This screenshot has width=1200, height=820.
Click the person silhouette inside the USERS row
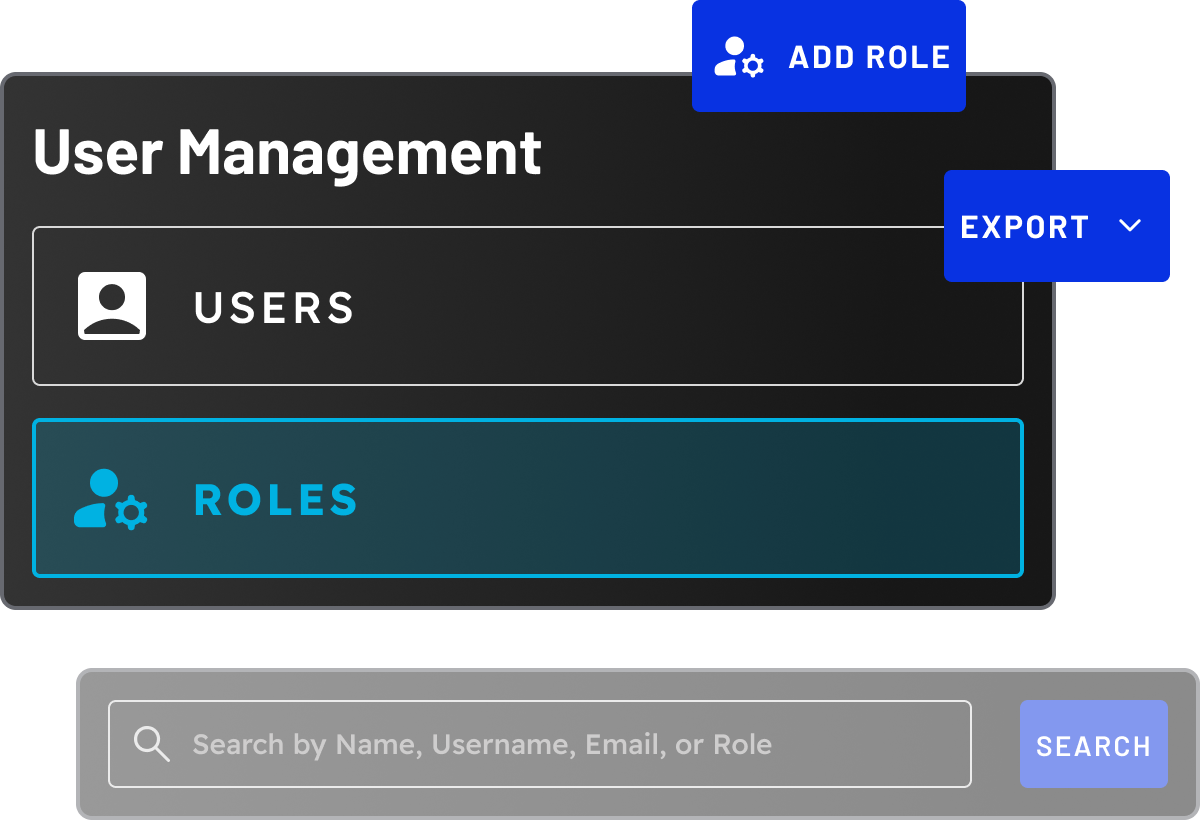112,306
